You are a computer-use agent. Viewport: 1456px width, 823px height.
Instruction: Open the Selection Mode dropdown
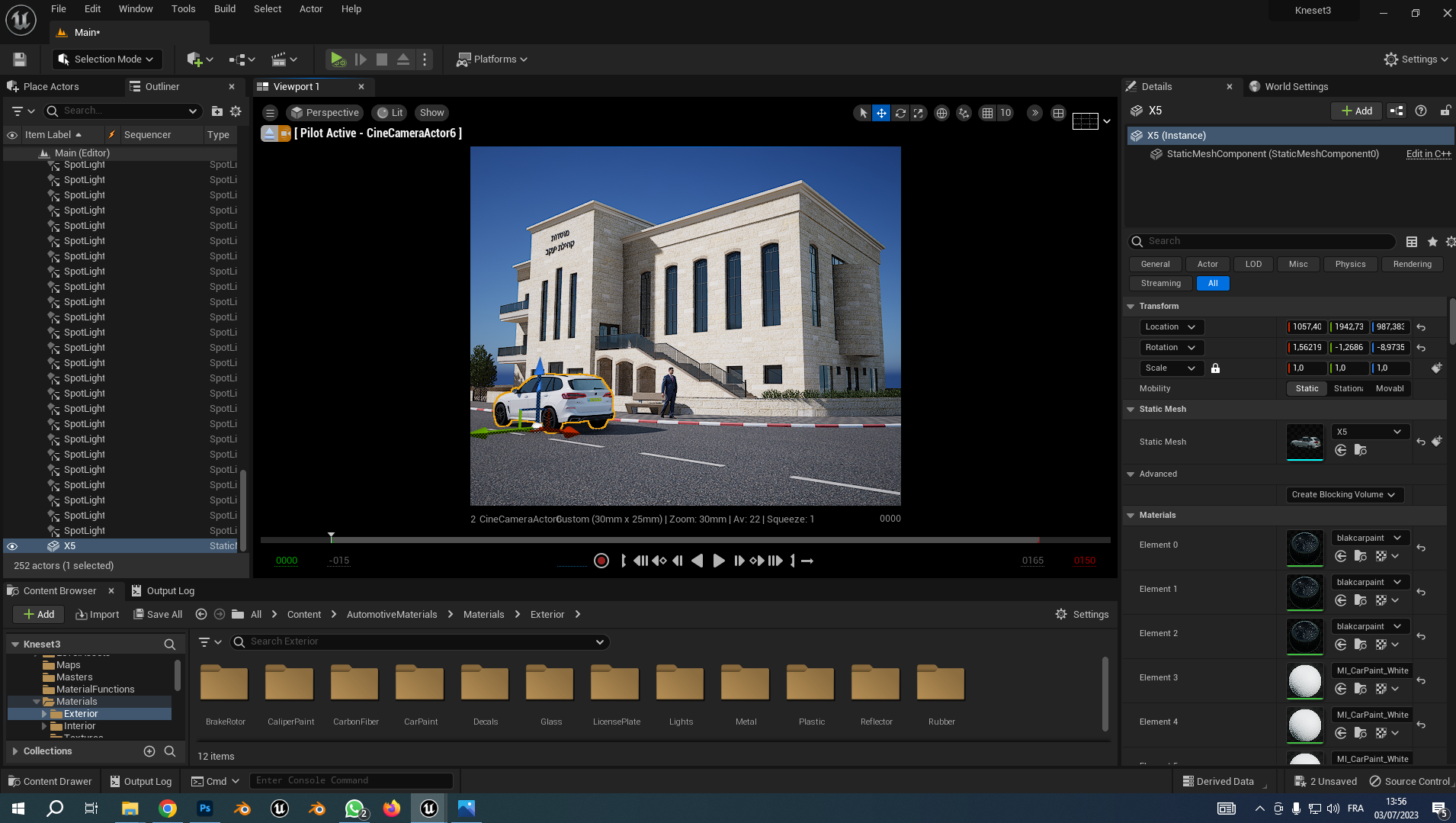(x=106, y=59)
